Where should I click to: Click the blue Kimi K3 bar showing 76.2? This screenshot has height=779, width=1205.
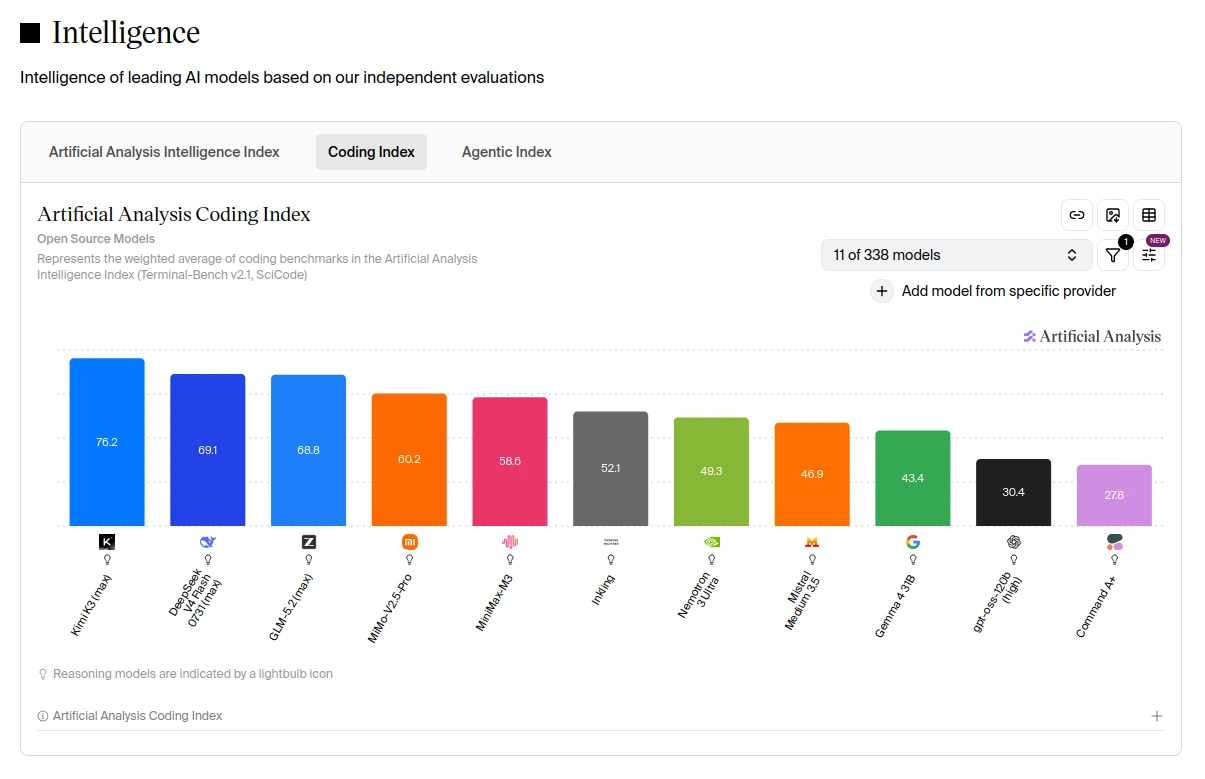click(107, 442)
